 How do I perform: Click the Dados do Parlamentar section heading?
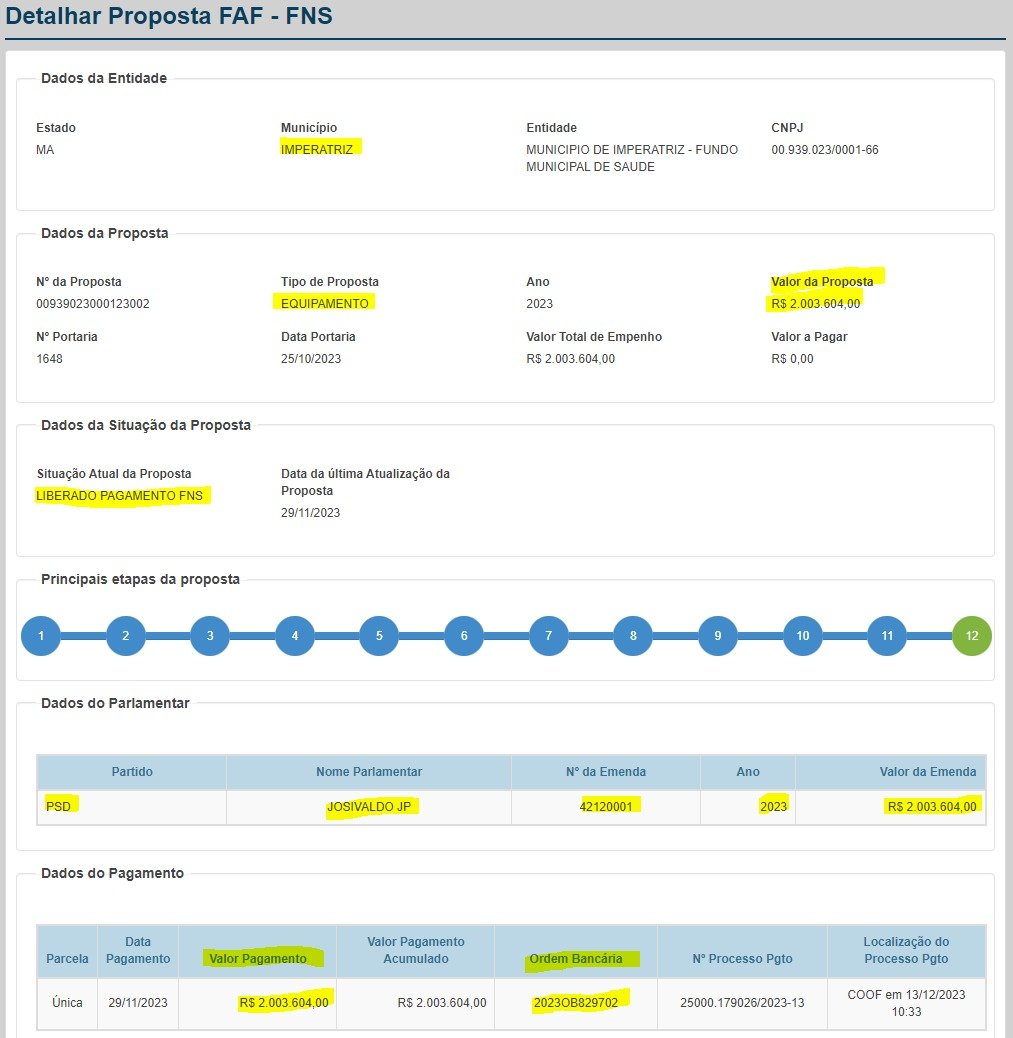(115, 703)
